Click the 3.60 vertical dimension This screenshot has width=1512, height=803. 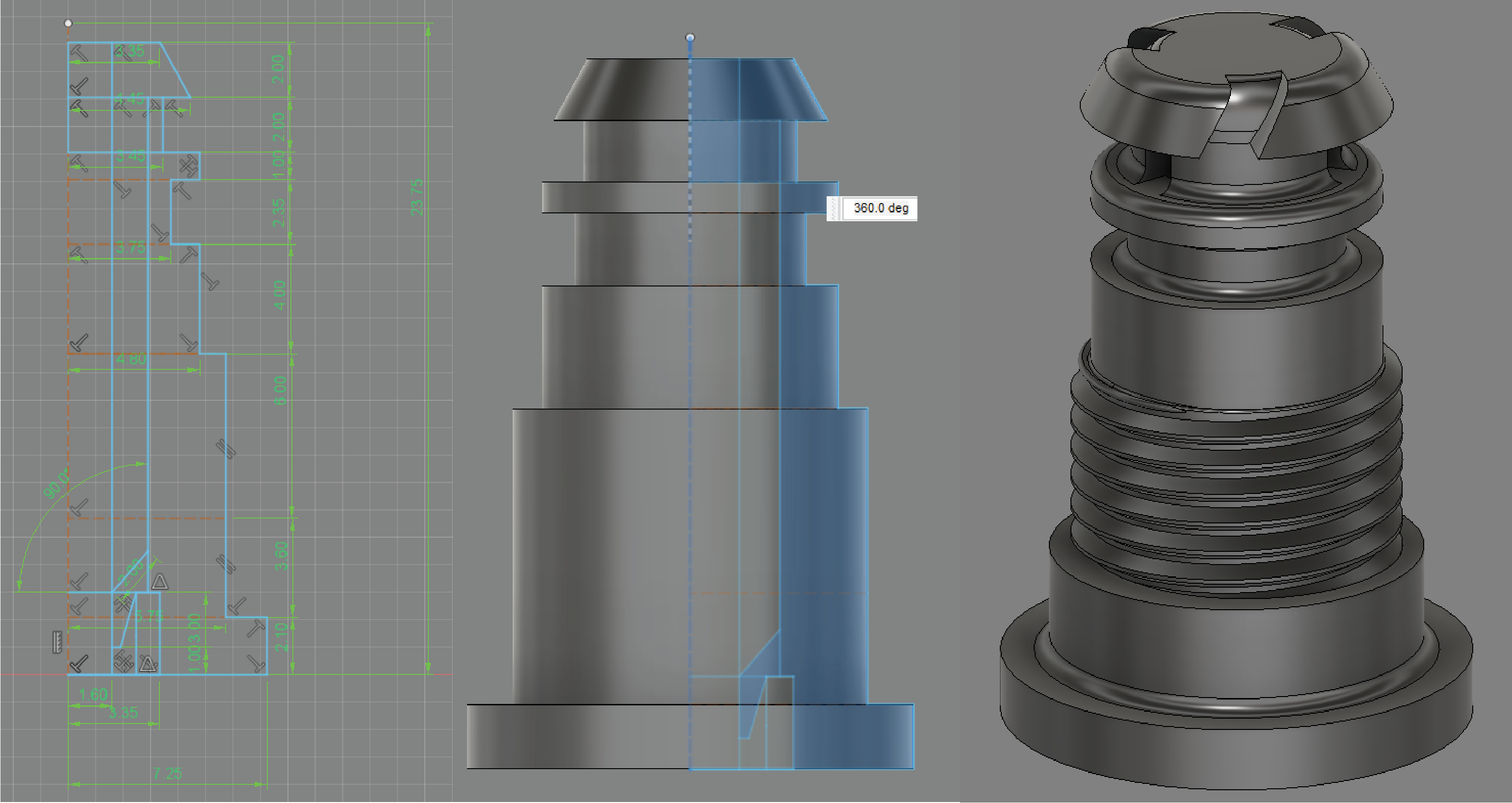[x=281, y=556]
